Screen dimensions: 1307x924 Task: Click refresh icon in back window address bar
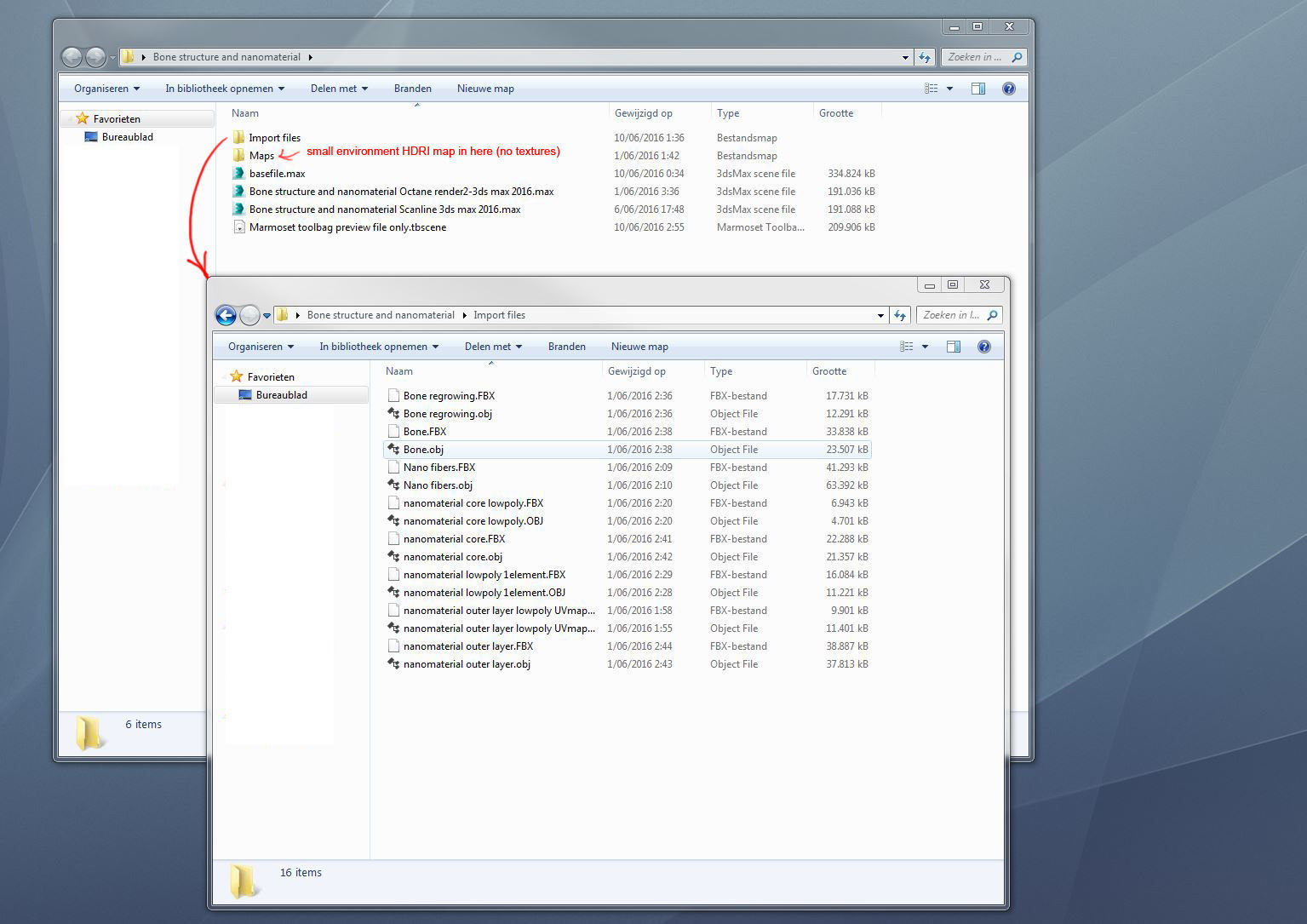point(925,57)
